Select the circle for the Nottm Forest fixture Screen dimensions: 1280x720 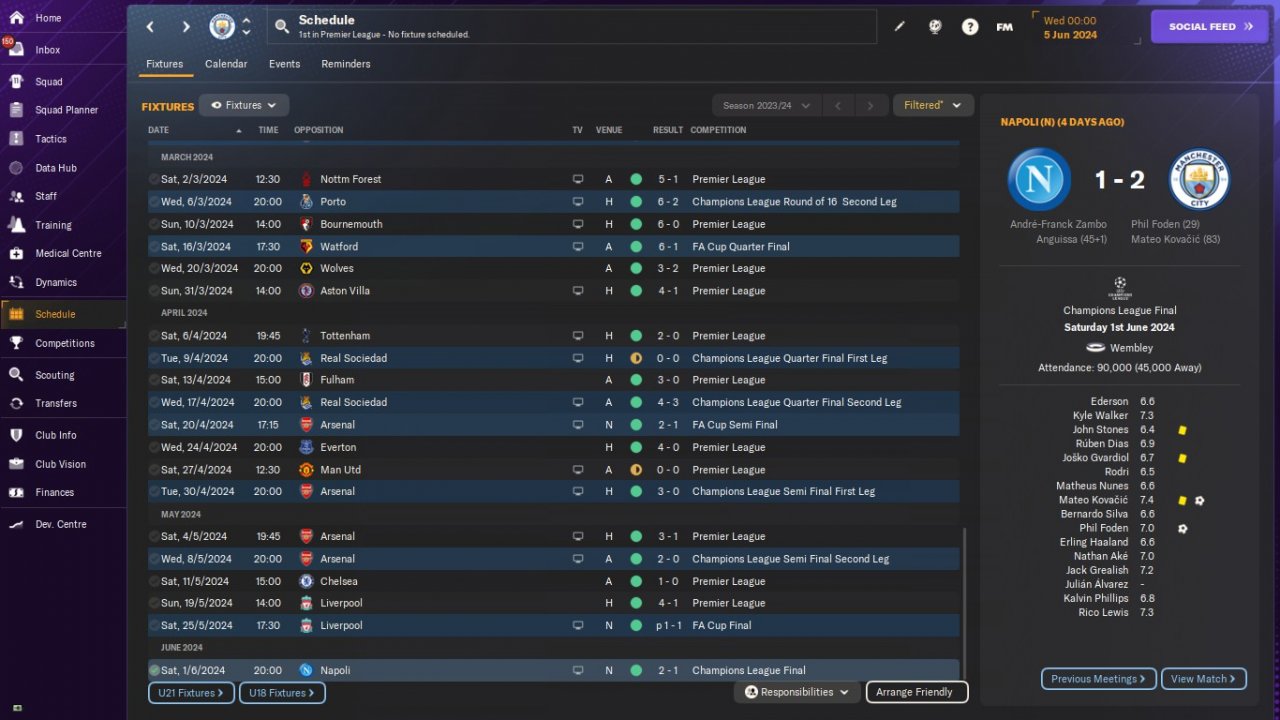154,180
